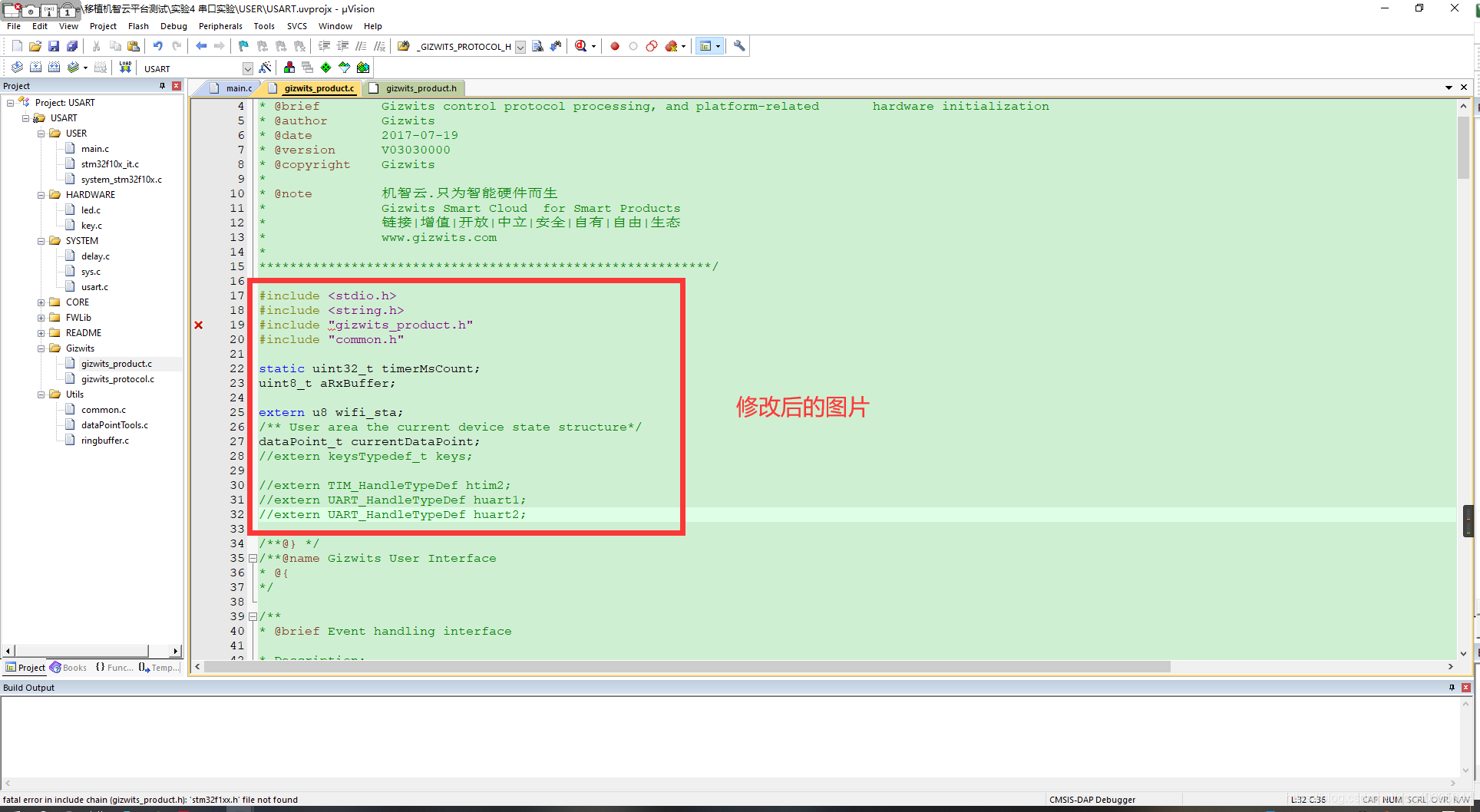Image resolution: width=1480 pixels, height=812 pixels.
Task: Launch the Pack Installer icon
Action: [x=363, y=68]
